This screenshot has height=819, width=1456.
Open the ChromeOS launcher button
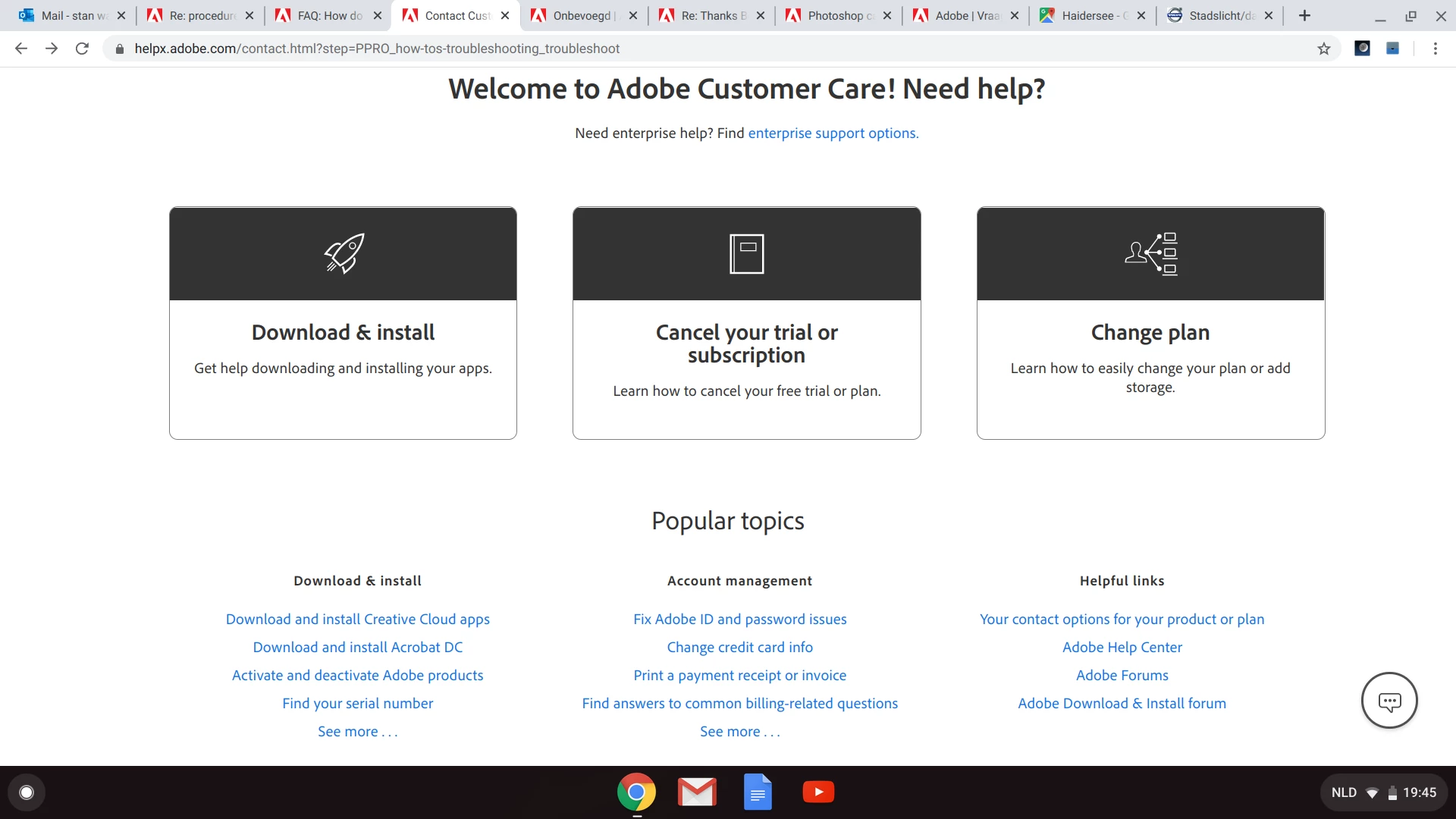(27, 792)
